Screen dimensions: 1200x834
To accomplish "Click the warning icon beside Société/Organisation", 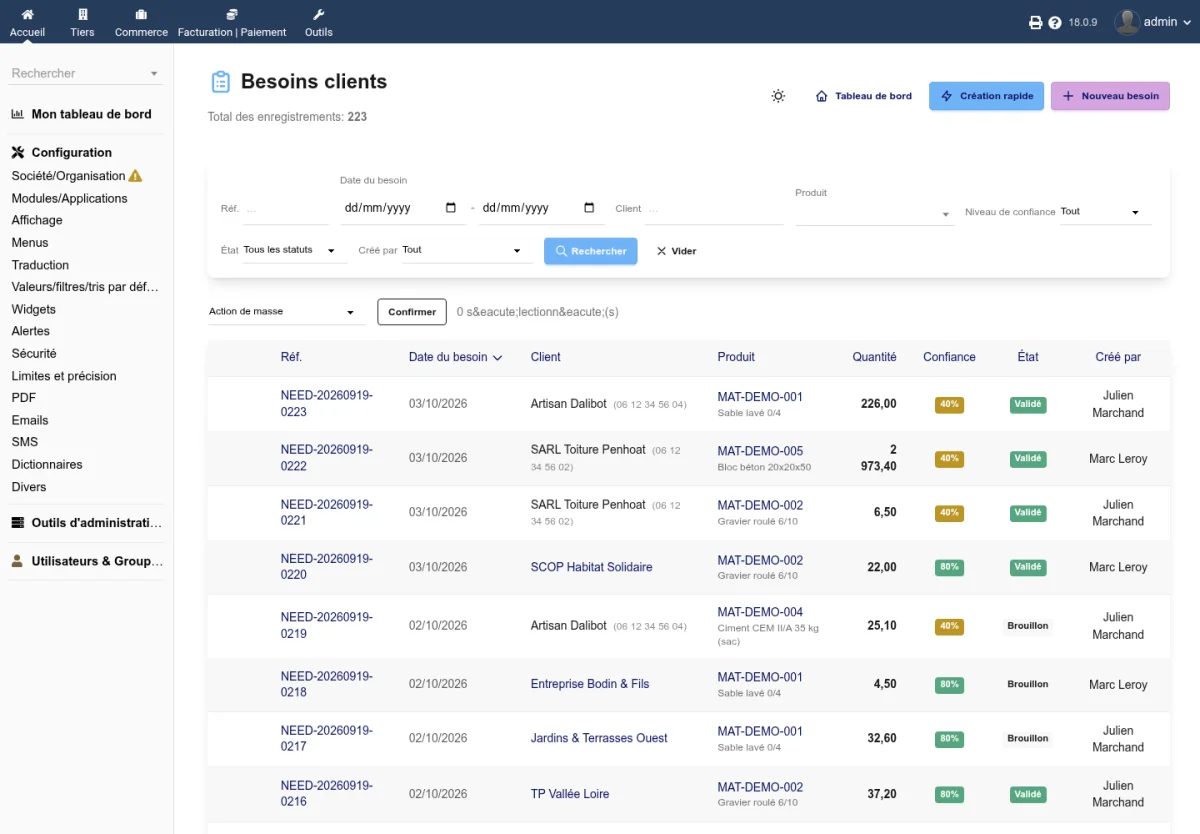I will point(136,176).
